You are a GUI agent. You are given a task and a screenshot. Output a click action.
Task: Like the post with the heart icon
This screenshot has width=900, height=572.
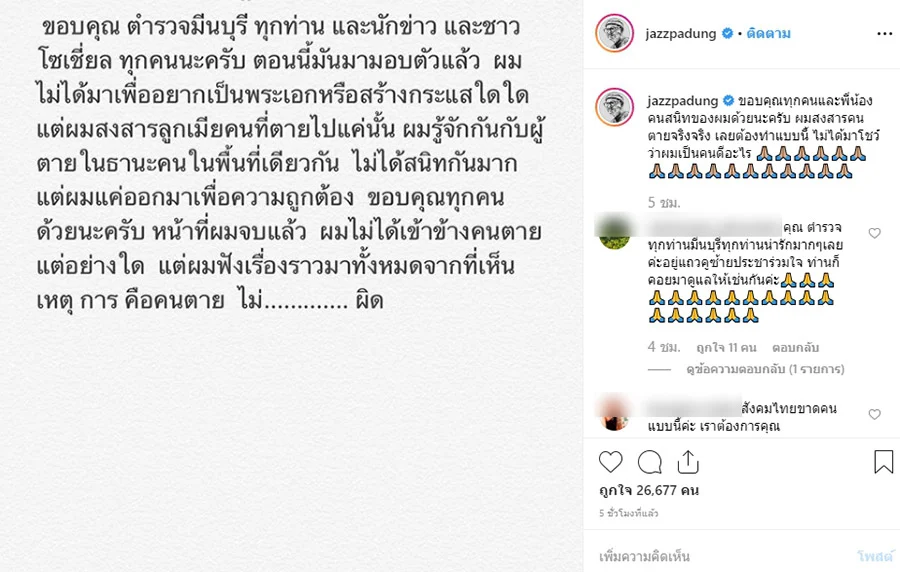click(x=610, y=462)
